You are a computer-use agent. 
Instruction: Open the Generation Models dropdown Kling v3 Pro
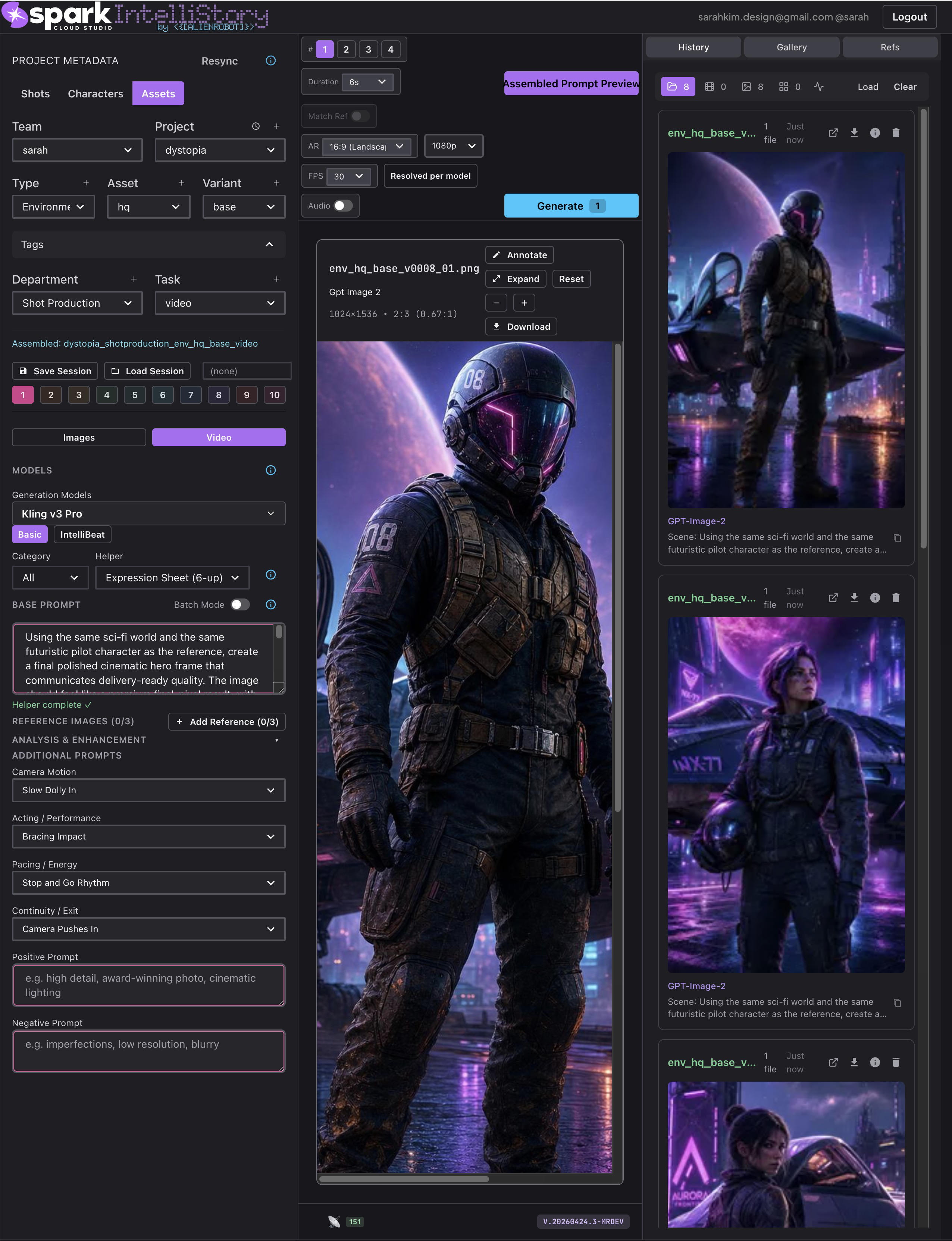click(x=148, y=513)
